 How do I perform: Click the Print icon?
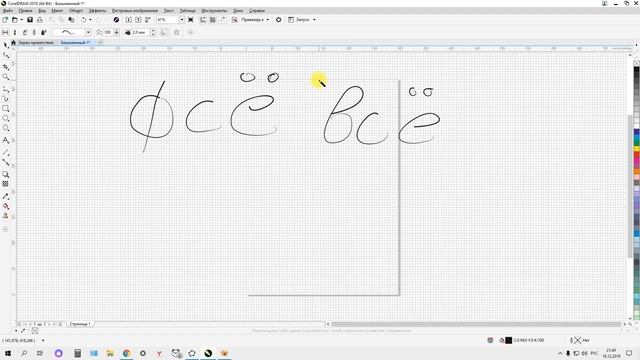40,20
